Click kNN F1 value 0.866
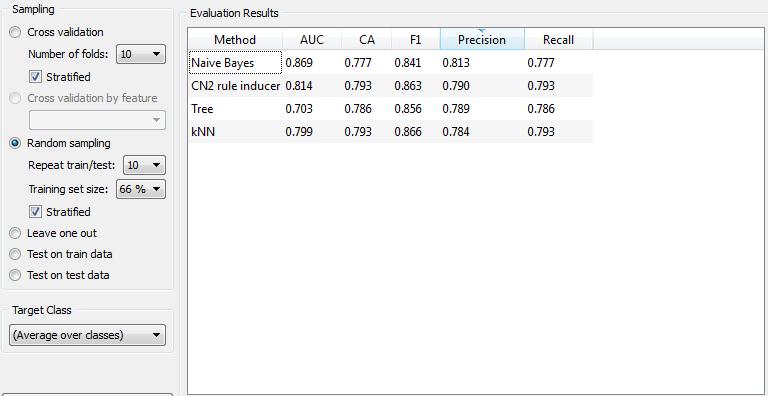The height and width of the screenshot is (396, 768). (408, 132)
